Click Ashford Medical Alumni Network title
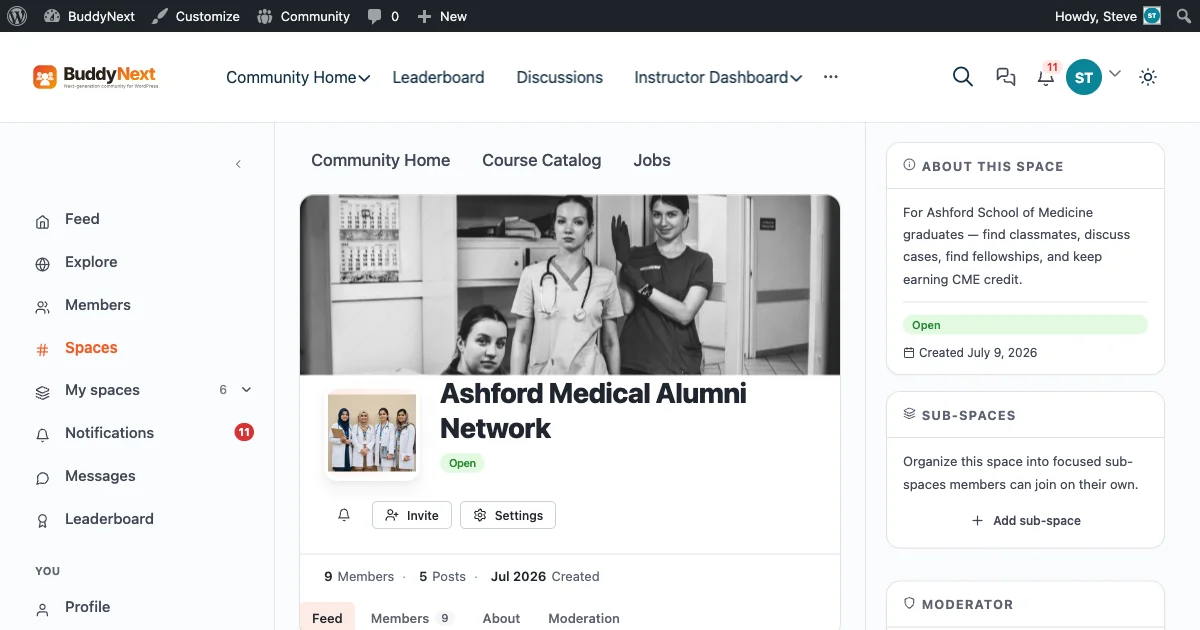 [593, 411]
